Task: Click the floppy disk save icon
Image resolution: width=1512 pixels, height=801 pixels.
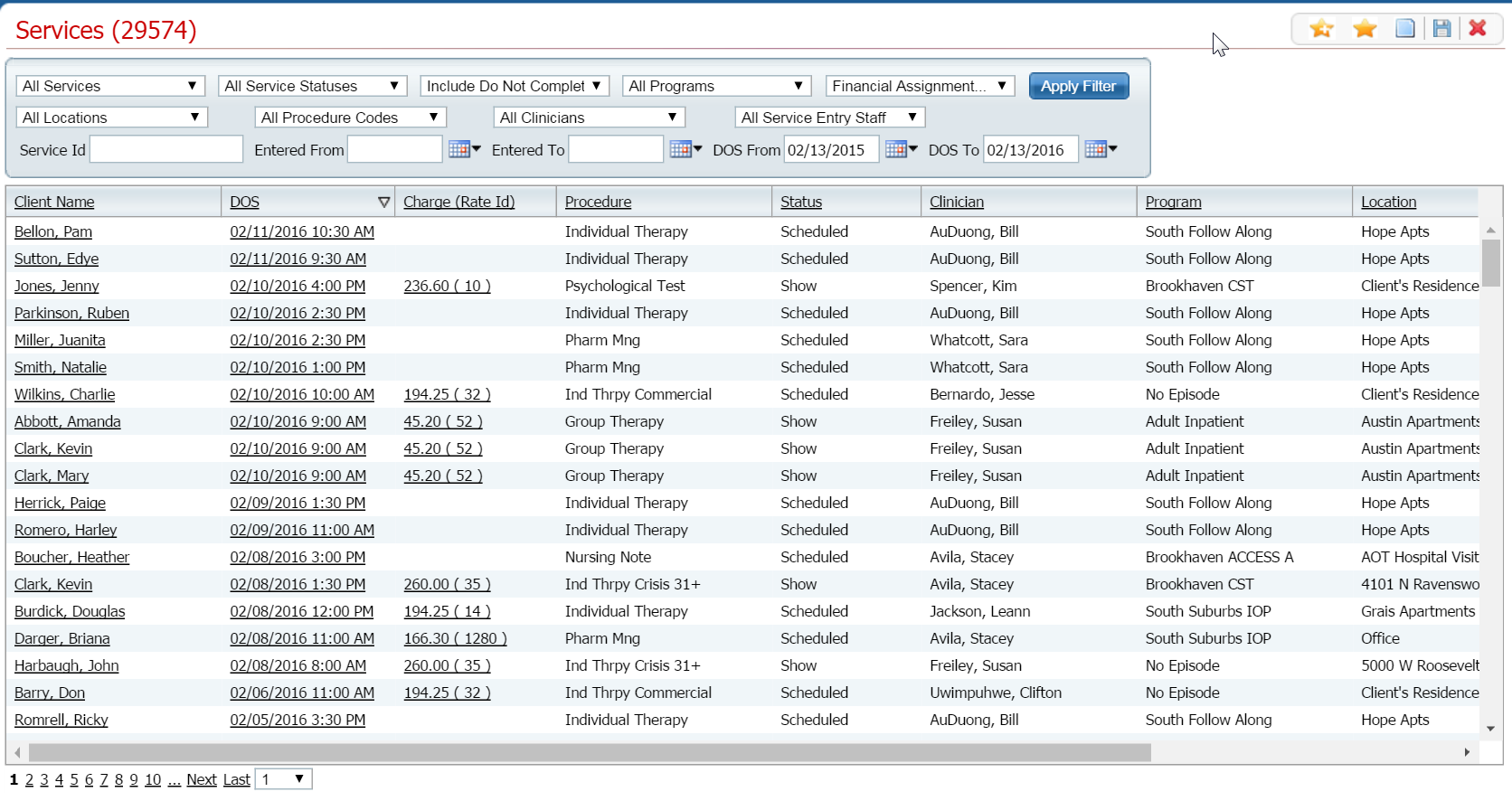Action: tap(1441, 29)
